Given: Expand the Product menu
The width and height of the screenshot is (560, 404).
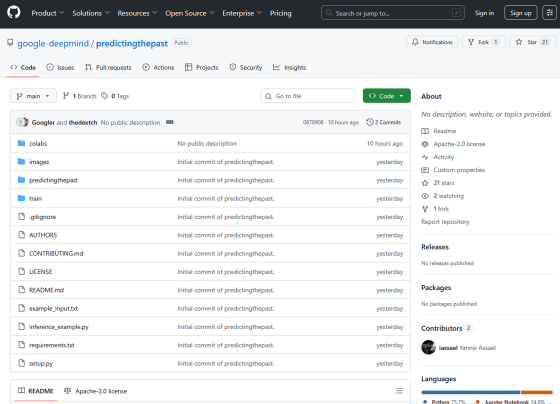Looking at the screenshot, I should (48, 13).
